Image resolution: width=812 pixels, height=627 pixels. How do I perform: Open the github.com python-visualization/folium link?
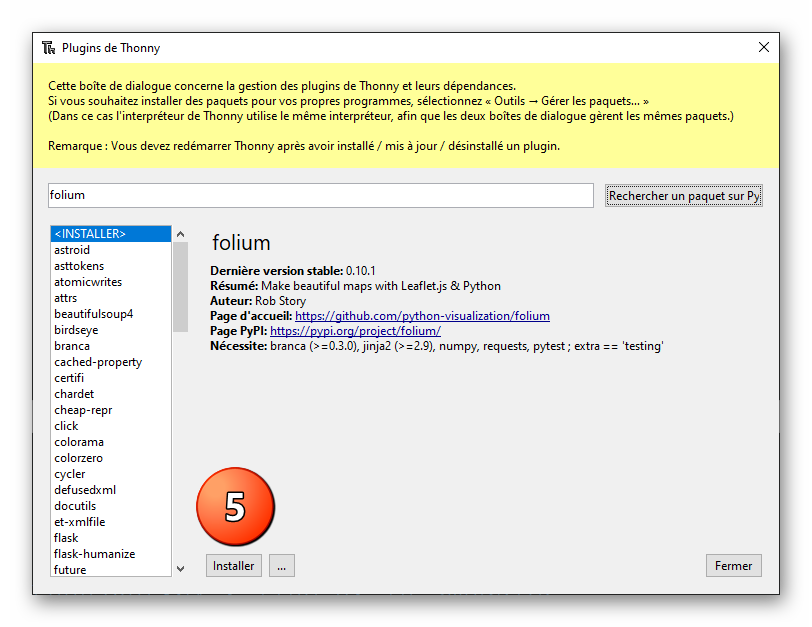[422, 316]
